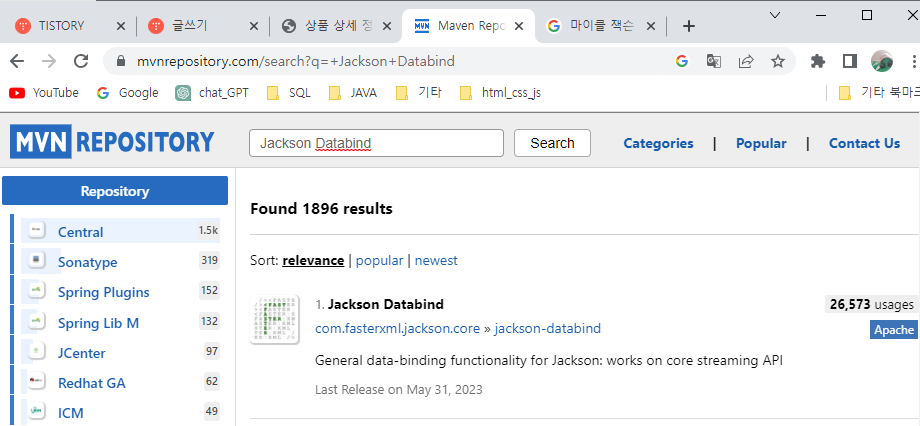The height and width of the screenshot is (426, 920).
Task: Click the Sonatype repository icon
Action: click(x=37, y=260)
